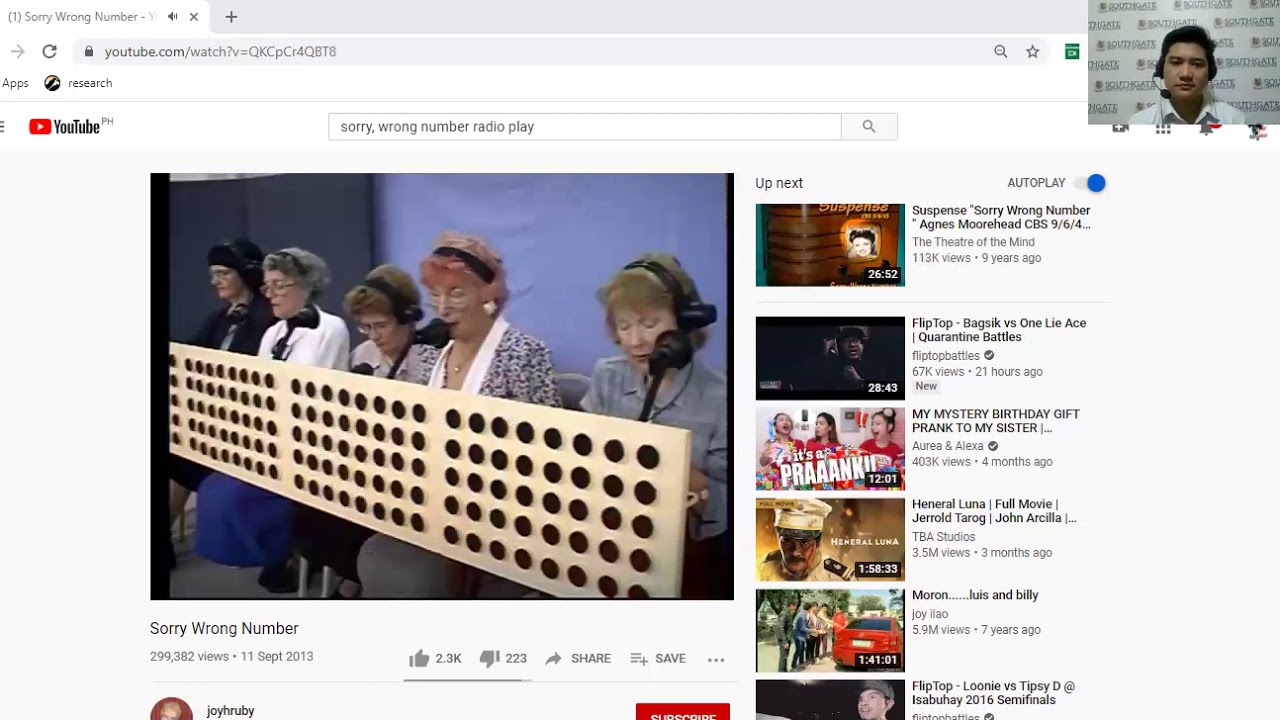
Task: Open the joyhruby channel name link
Action: pos(231,710)
